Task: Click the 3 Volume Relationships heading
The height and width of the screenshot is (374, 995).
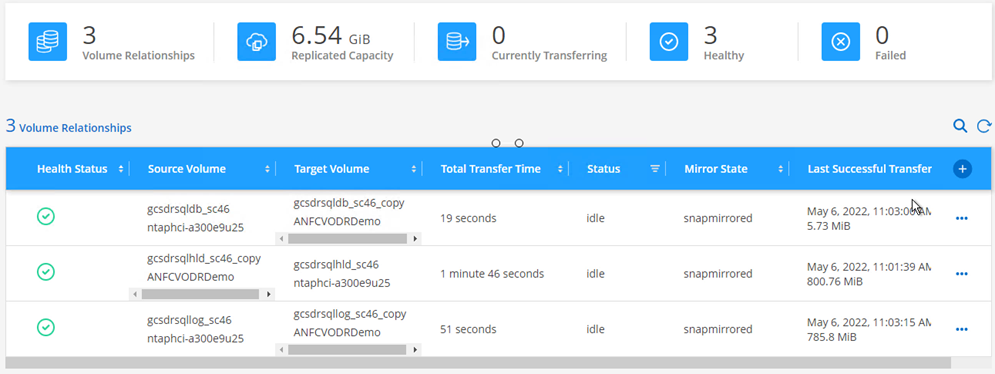Action: pyautogui.click(x=69, y=126)
